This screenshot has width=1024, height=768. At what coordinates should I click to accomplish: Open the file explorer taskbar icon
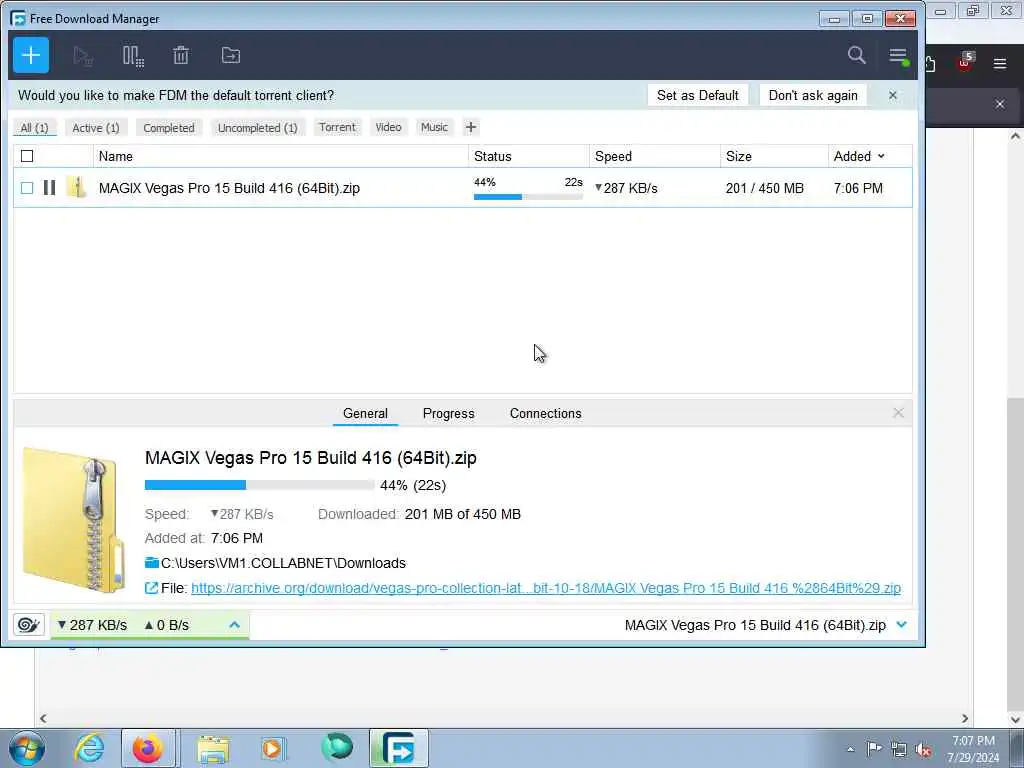coord(213,748)
